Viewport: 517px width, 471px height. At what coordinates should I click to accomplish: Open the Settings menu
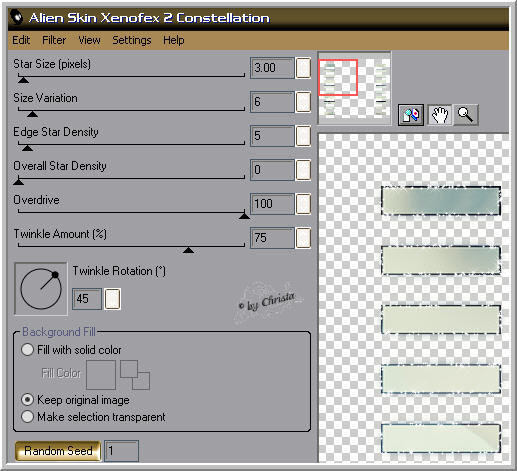point(132,40)
